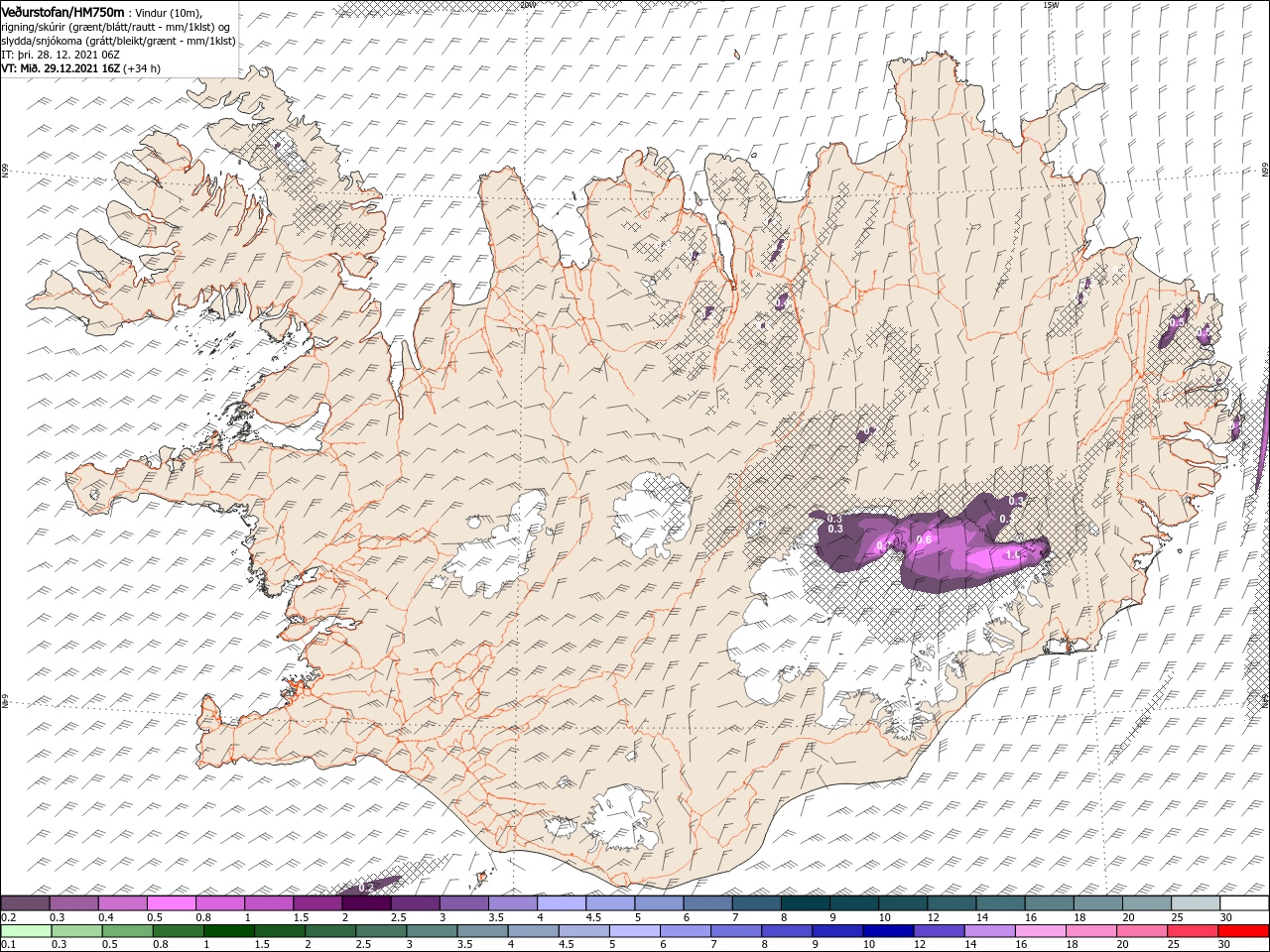Viewport: 1270px width, 952px height.
Task: Select the darkest green swatch starting at 1 in lower legend
Action: click(x=229, y=931)
